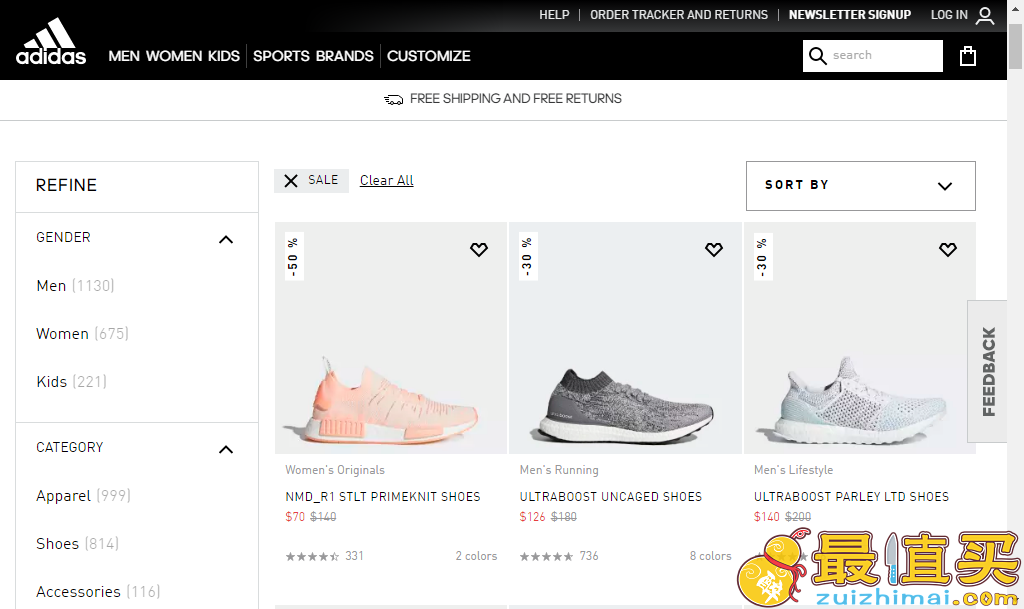This screenshot has height=609, width=1024.
Task: Click the NMD_R1 star rating 331 reviews
Action: tap(325, 556)
